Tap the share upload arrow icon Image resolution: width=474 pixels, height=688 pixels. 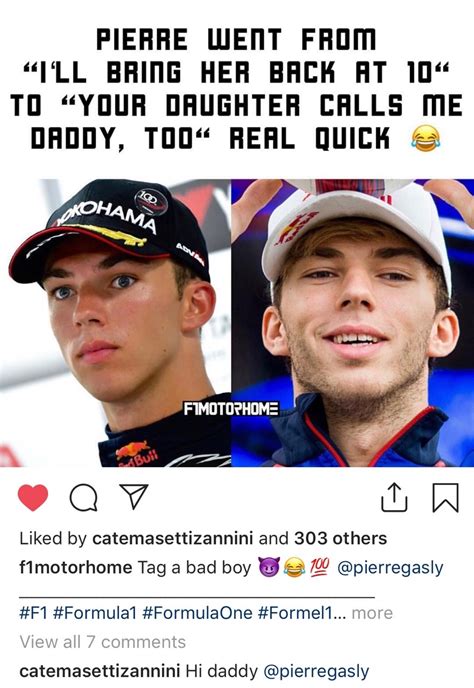(x=394, y=497)
